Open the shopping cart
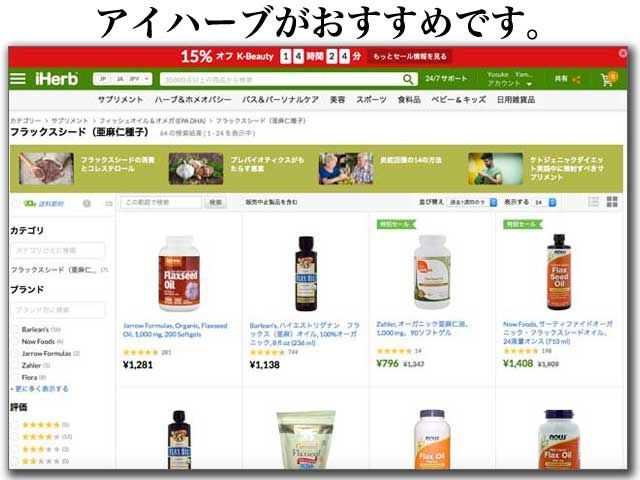 pos(609,79)
